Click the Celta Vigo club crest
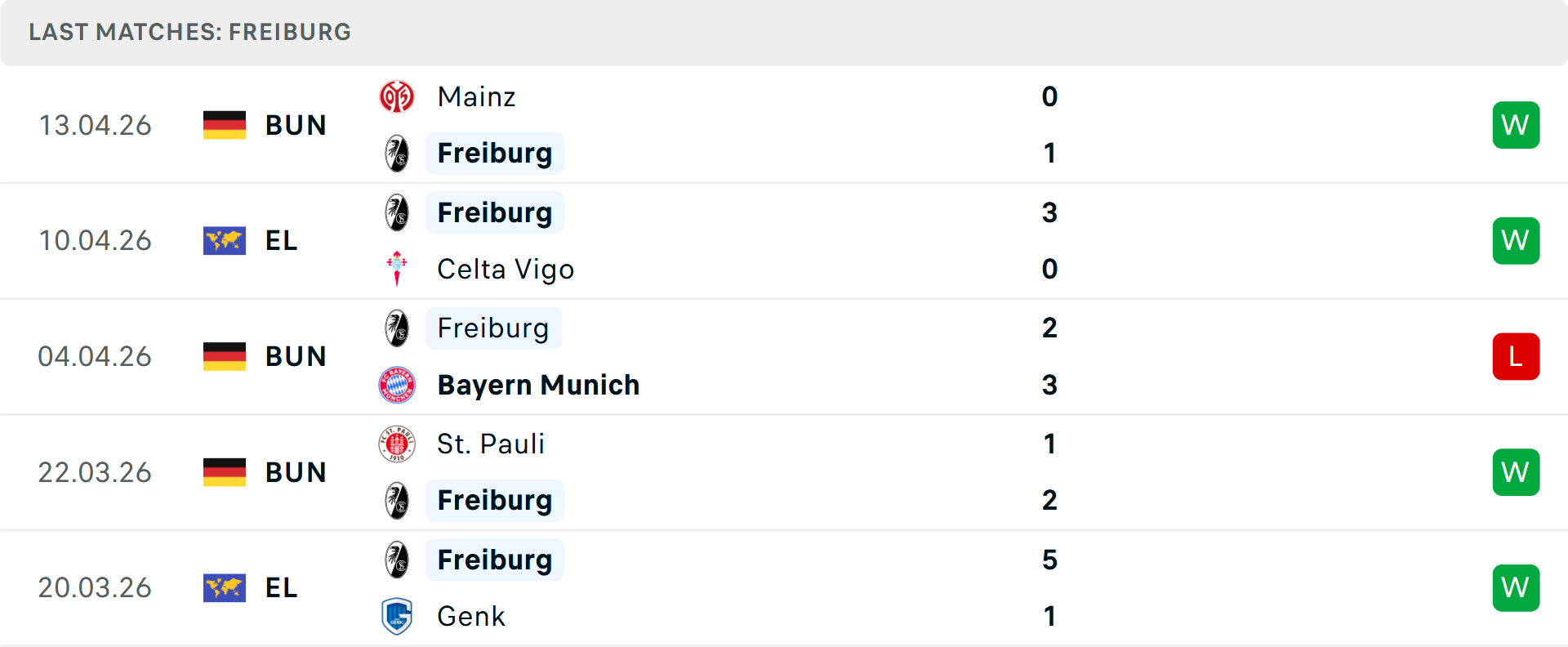Viewport: 1568px width, 647px height. tap(397, 269)
